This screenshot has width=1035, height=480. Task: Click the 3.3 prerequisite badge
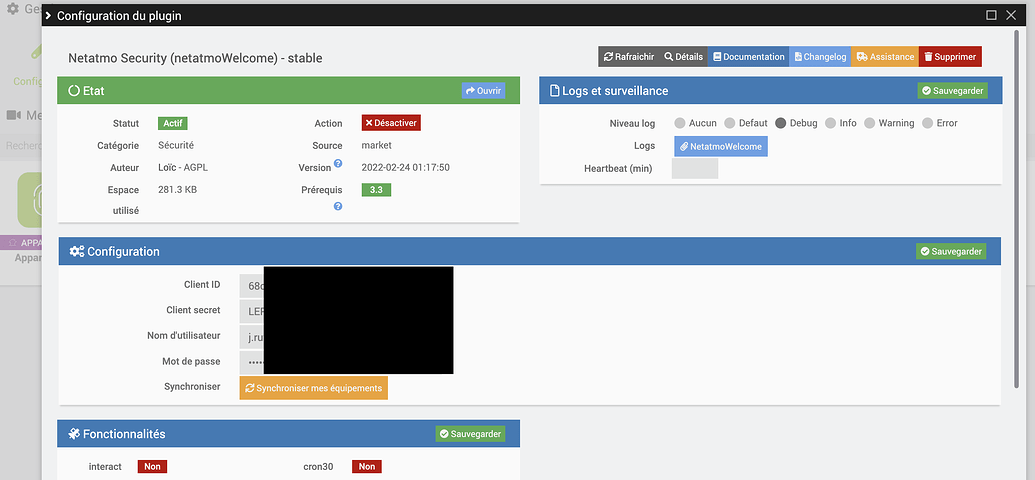pos(376,189)
